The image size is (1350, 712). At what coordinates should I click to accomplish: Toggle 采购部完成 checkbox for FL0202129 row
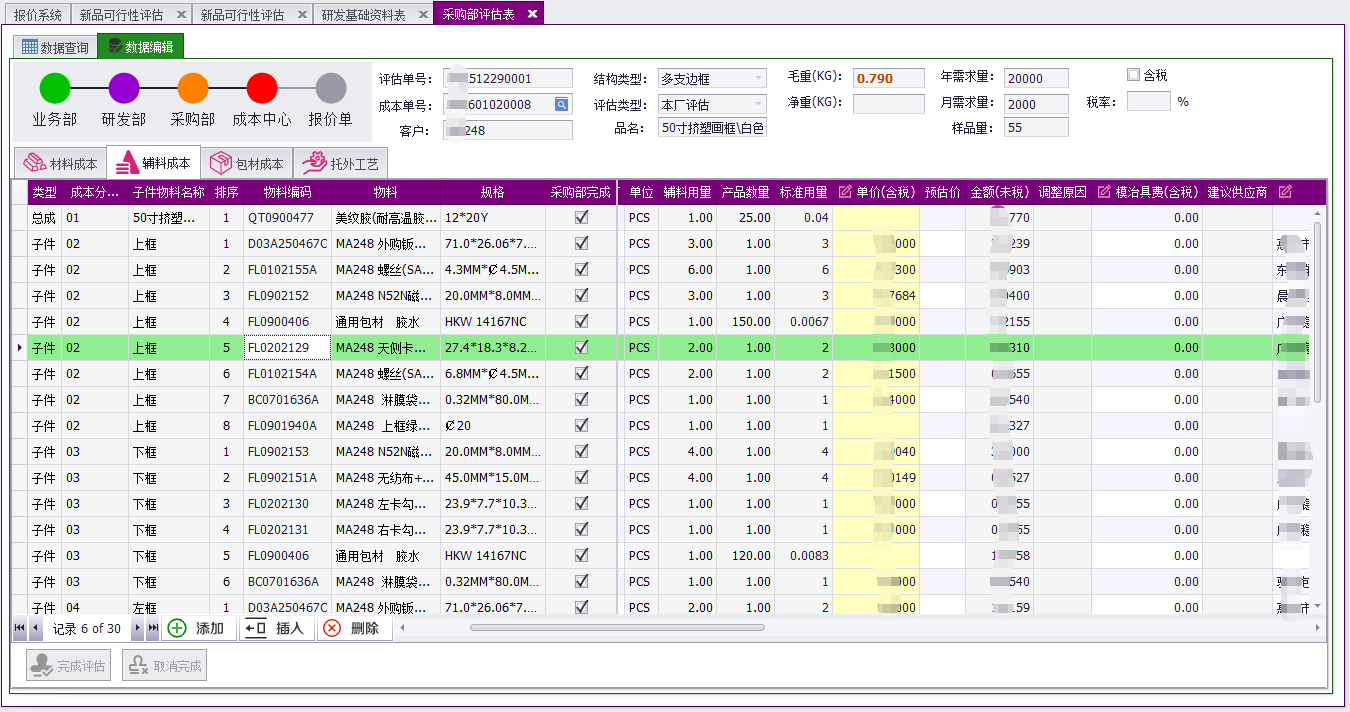point(582,347)
